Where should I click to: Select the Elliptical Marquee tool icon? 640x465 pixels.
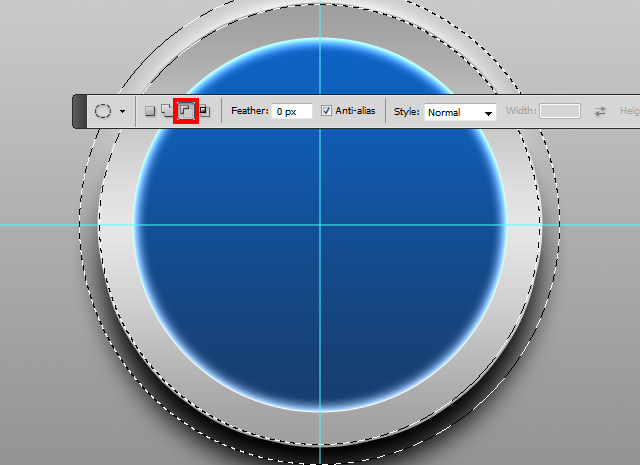(103, 111)
